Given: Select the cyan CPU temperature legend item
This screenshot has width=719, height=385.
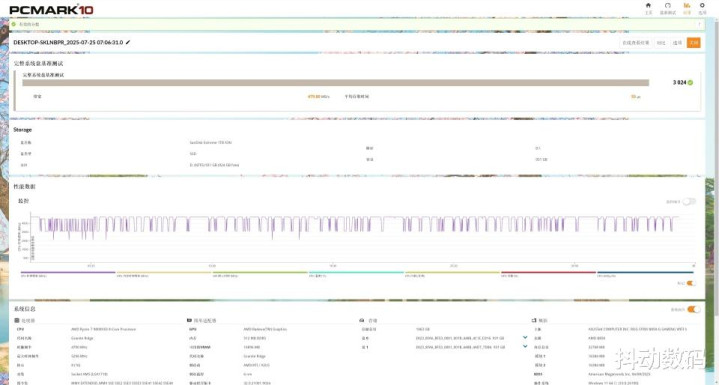Looking at the screenshot, I should tap(356, 274).
